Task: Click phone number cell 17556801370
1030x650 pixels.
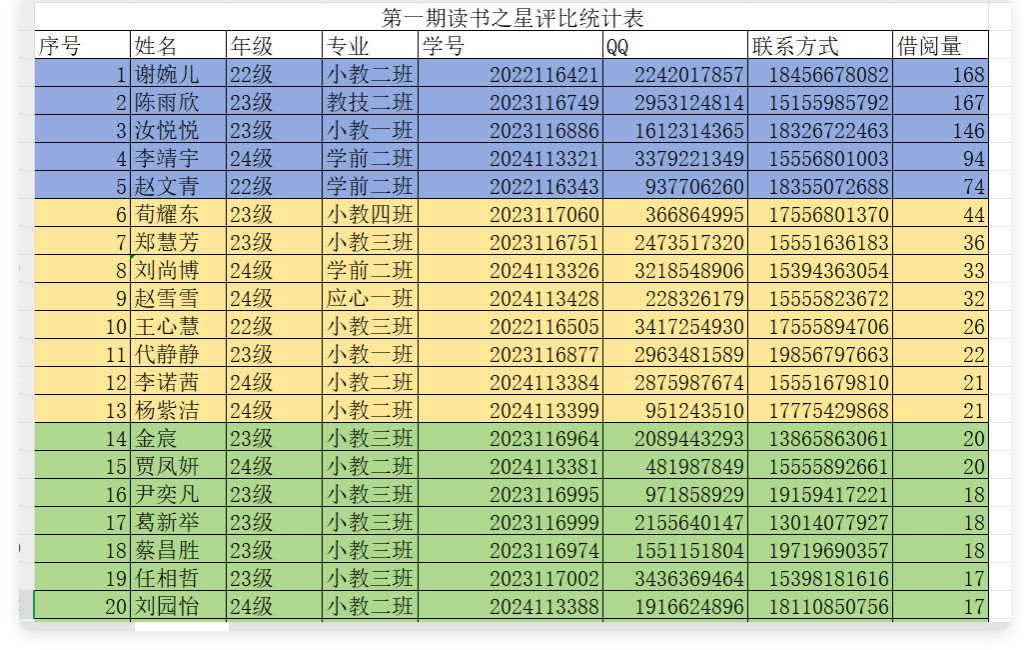Action: click(820, 214)
